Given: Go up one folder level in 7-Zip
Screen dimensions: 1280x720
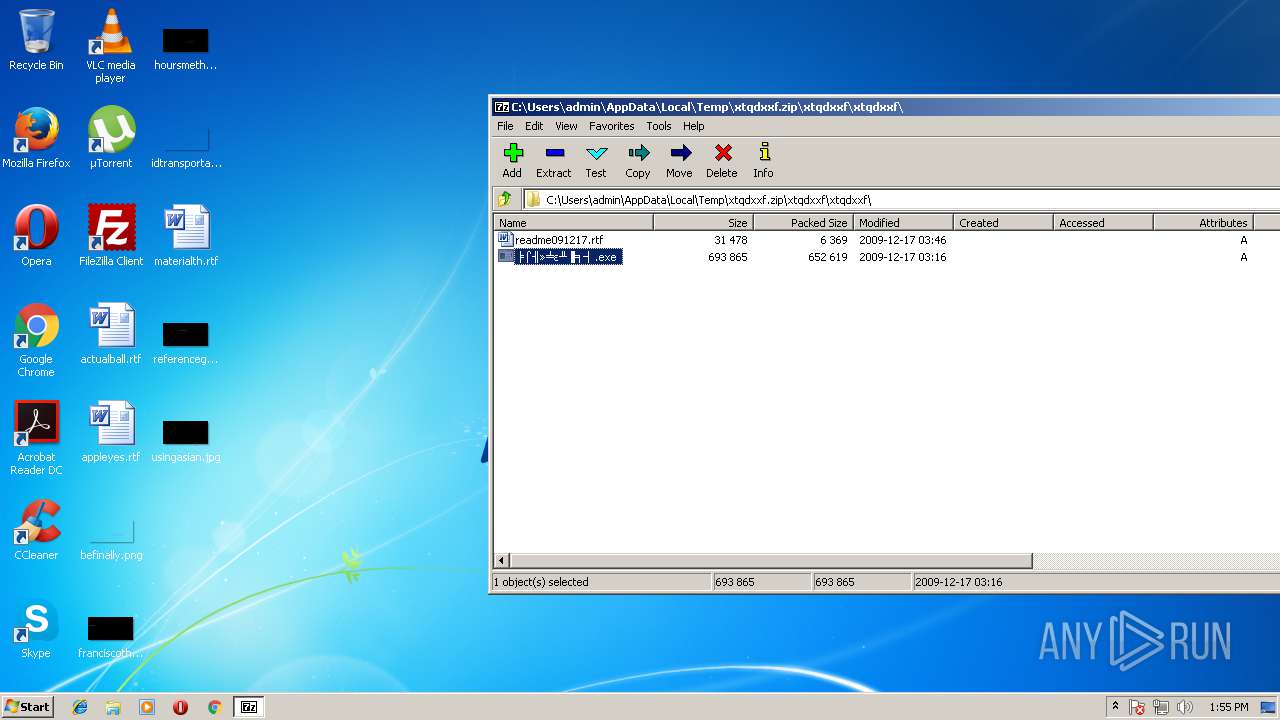Looking at the screenshot, I should tap(505, 199).
